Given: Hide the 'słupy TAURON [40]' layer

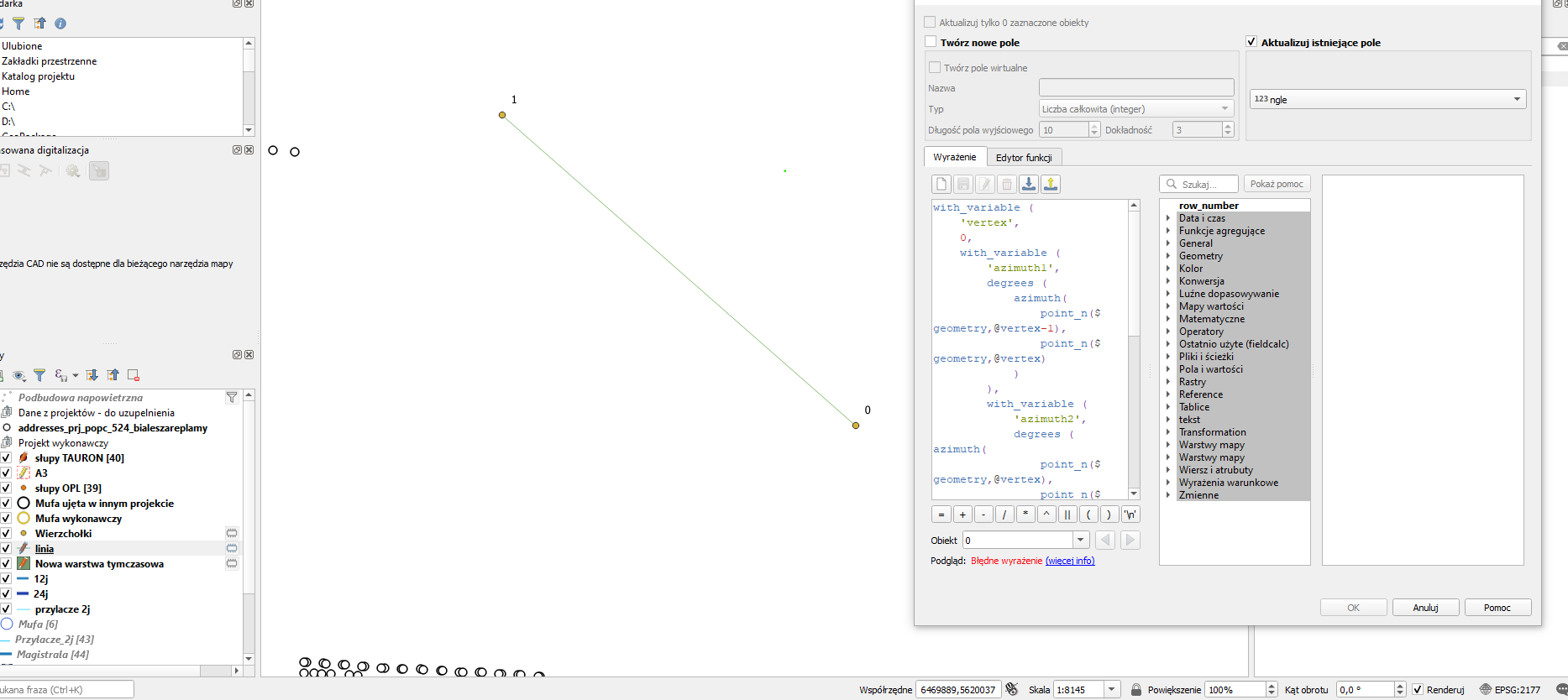Looking at the screenshot, I should 6,457.
